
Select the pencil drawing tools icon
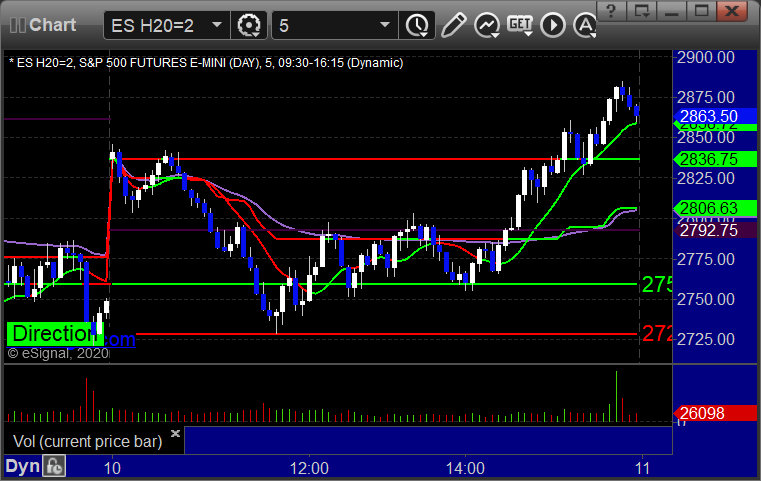pos(454,25)
